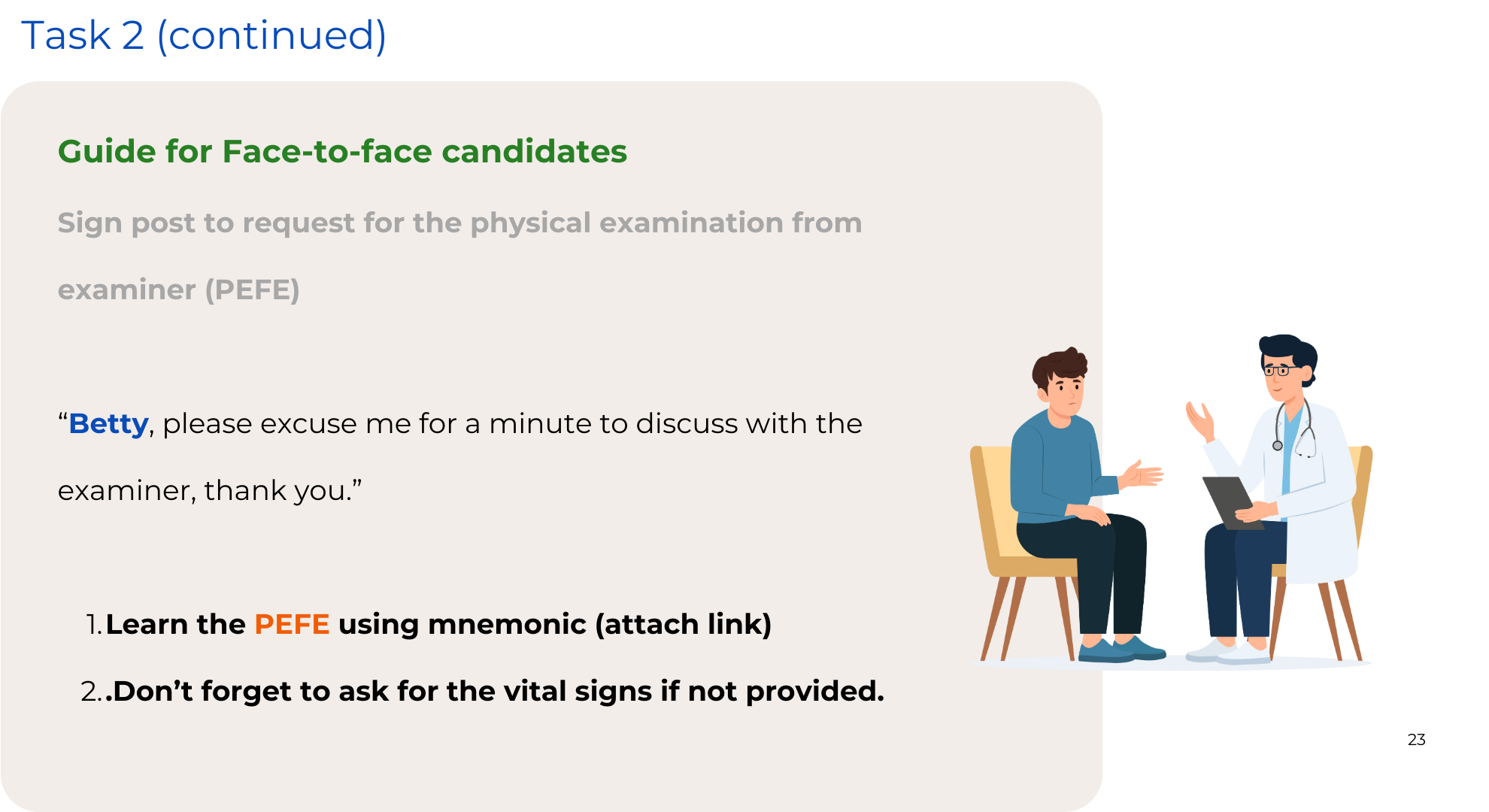Select the doctor illustration in white coat
Image resolution: width=1489 pixels, height=812 pixels.
(x=1276, y=498)
